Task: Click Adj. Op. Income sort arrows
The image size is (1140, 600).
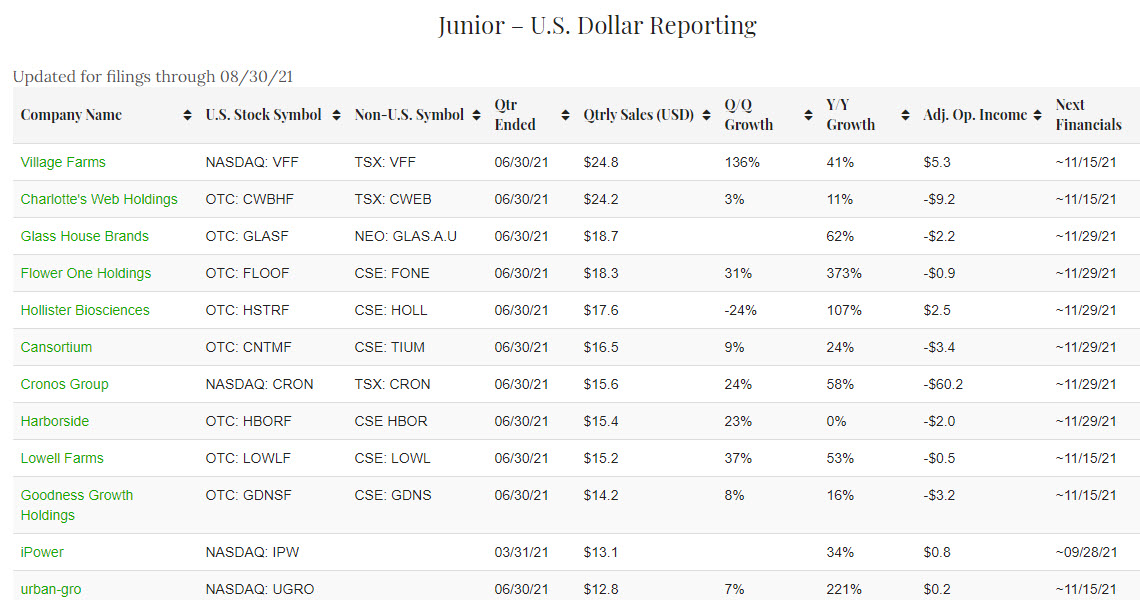Action: (x=1037, y=115)
